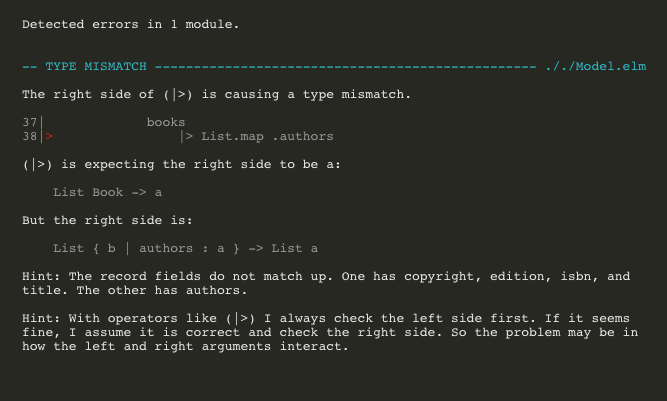
Task: Click the expected type "List Book -> a"
Action: coord(108,192)
